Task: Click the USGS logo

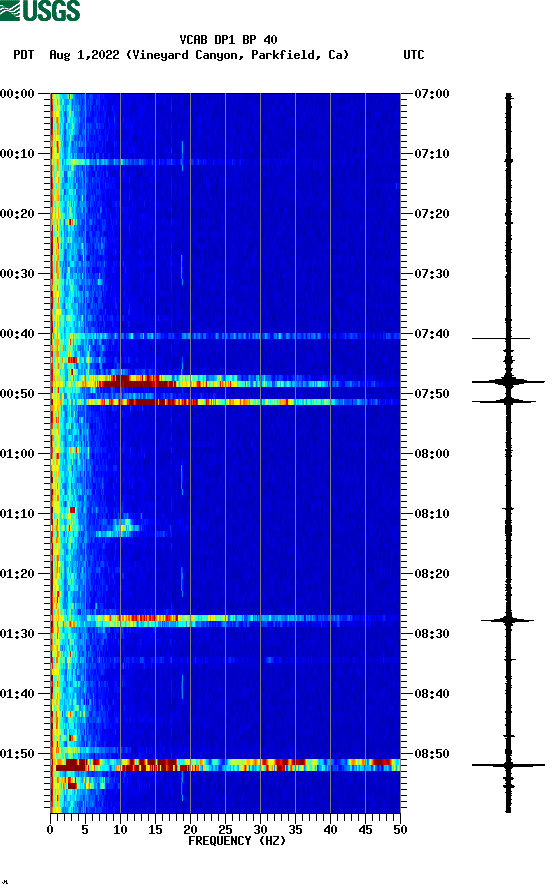Action: 40,10
